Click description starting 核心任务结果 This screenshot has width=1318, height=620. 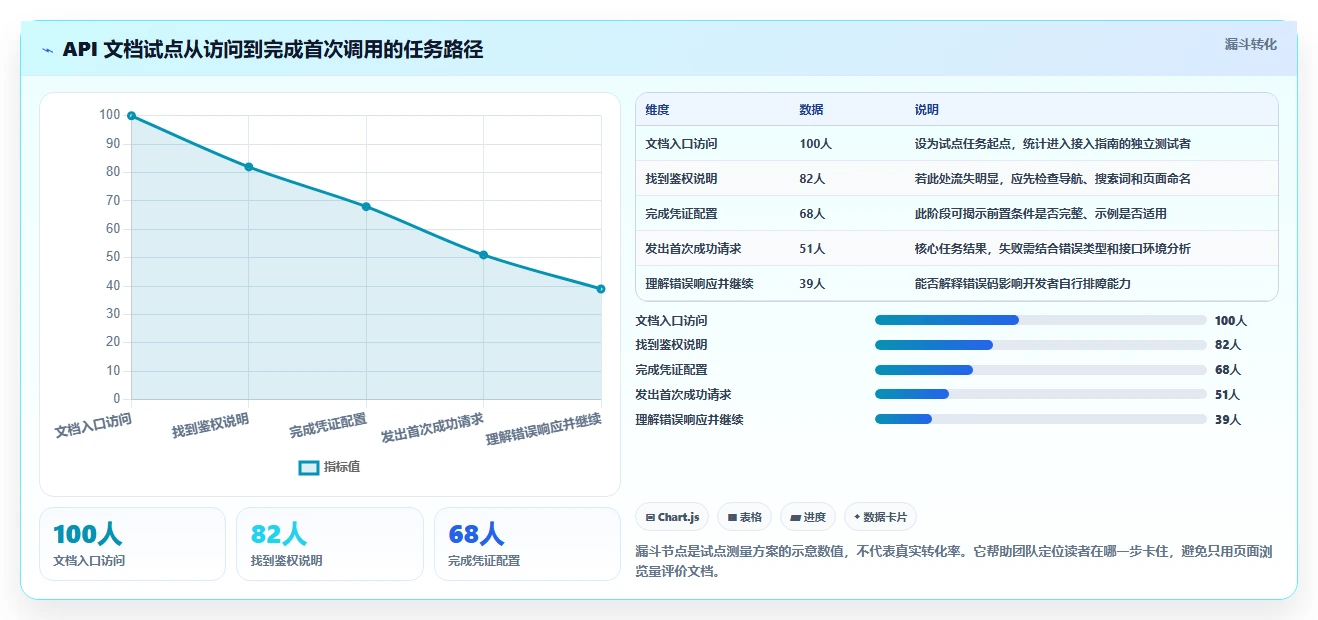1052,249
